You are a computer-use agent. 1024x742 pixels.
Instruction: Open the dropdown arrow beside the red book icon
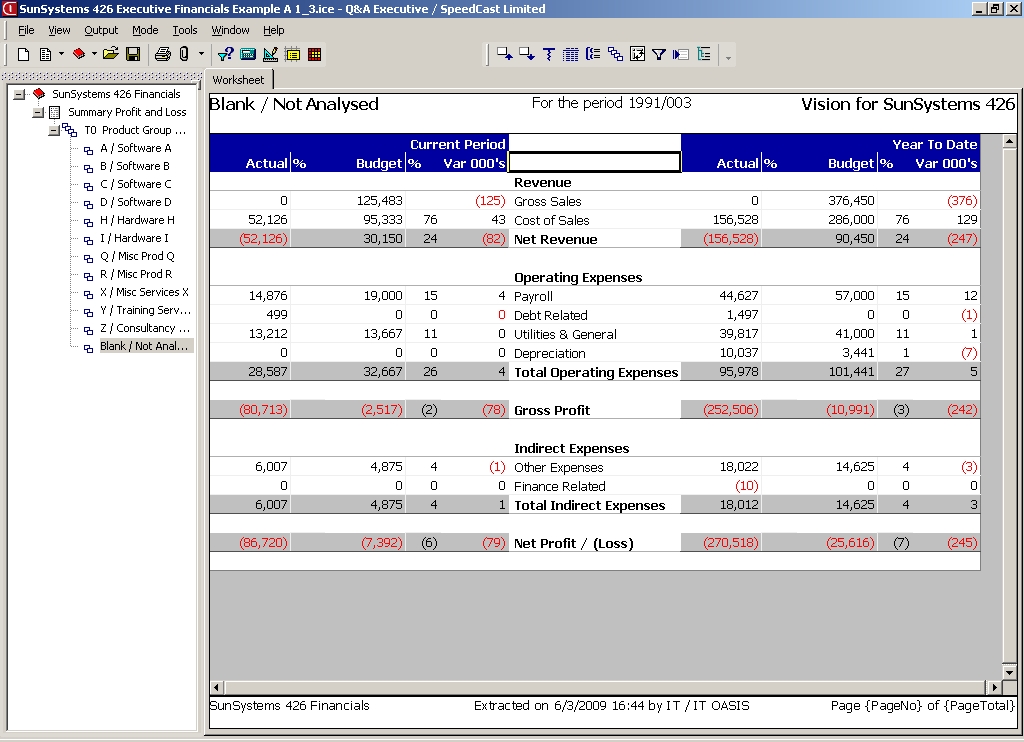(x=94, y=54)
